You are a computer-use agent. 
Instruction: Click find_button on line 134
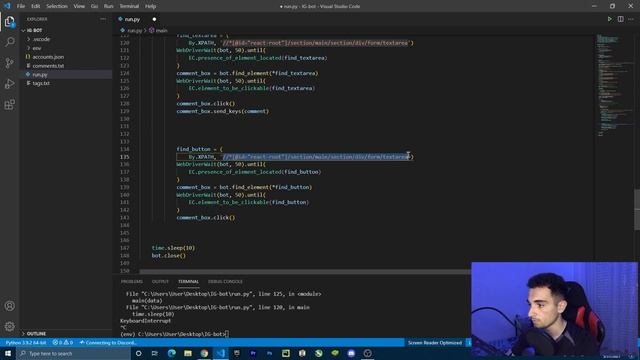193,149
